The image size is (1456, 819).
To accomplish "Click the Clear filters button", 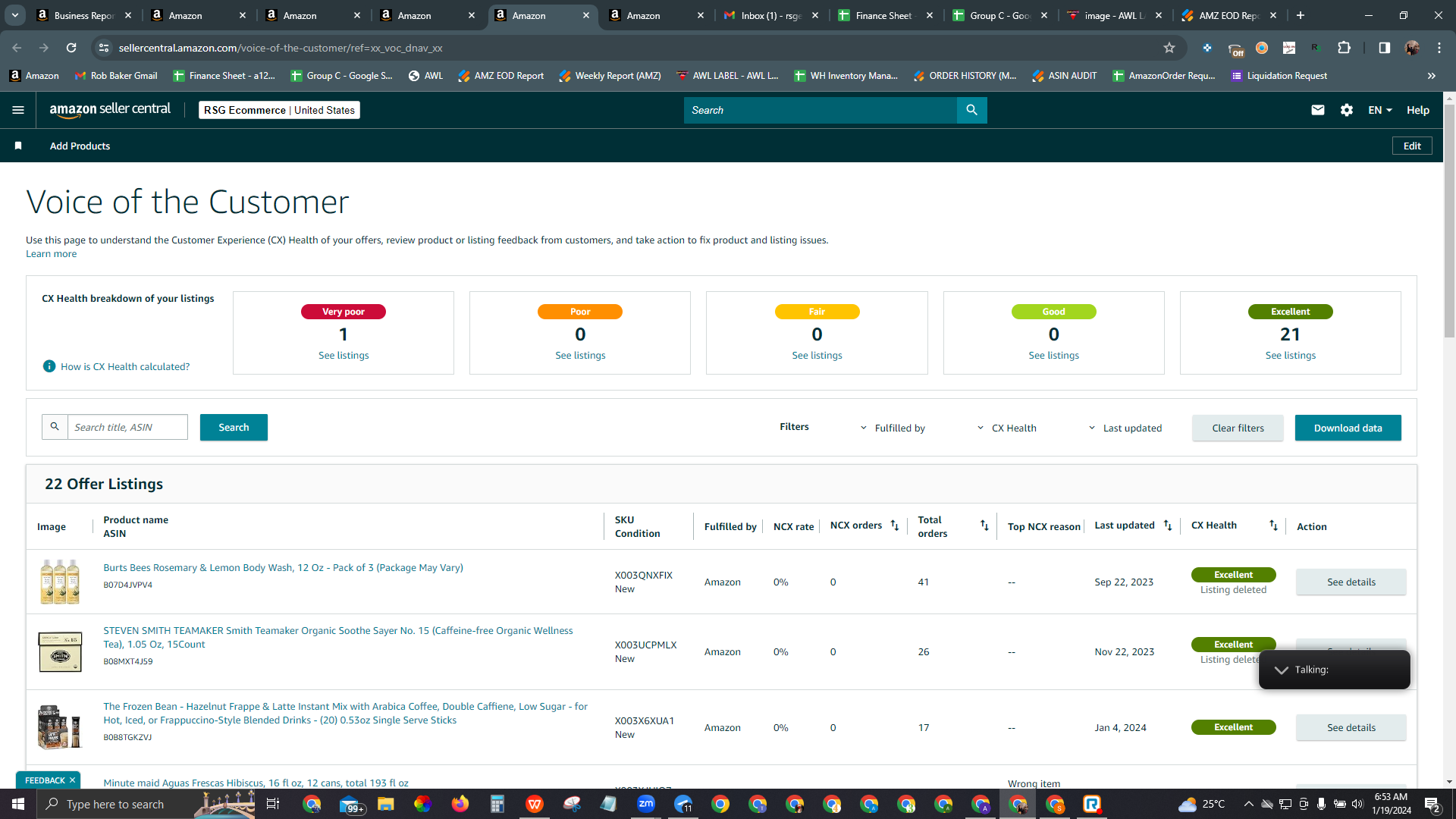I will [x=1238, y=428].
